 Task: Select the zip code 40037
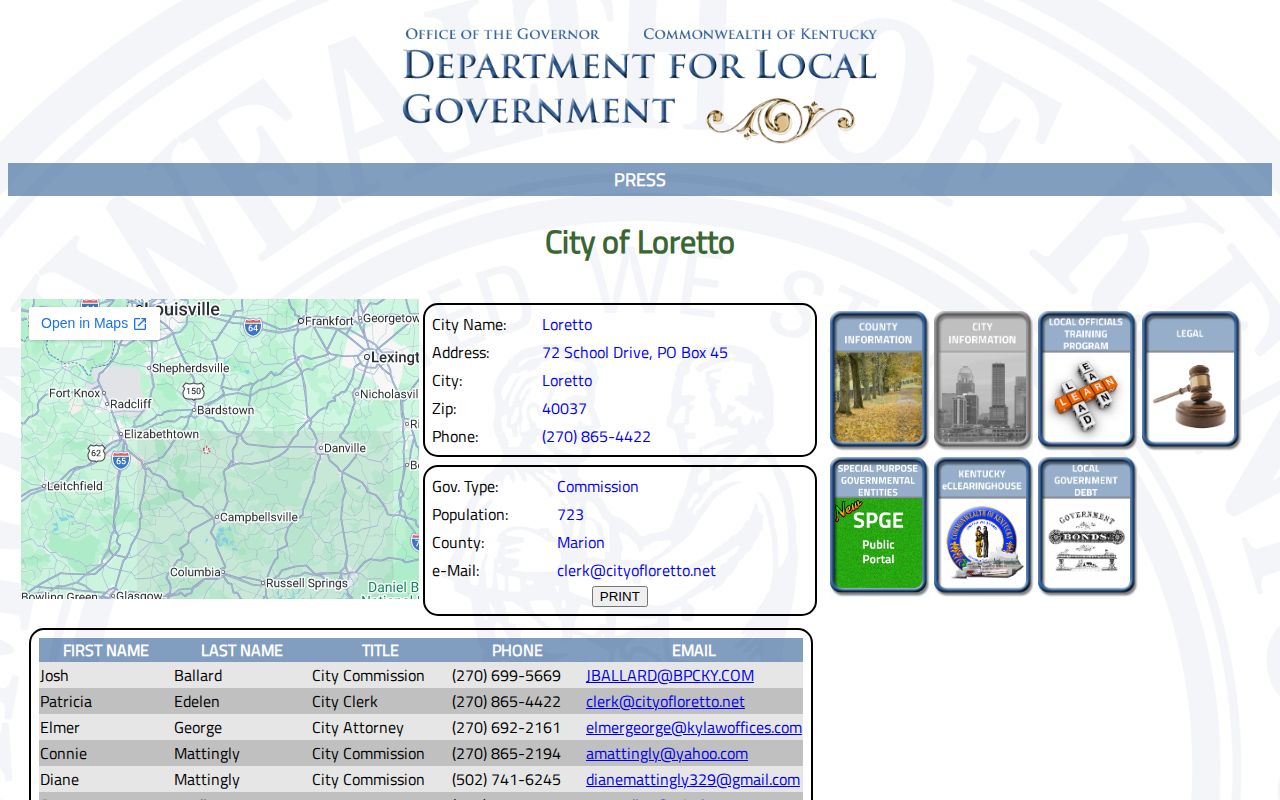(x=564, y=409)
